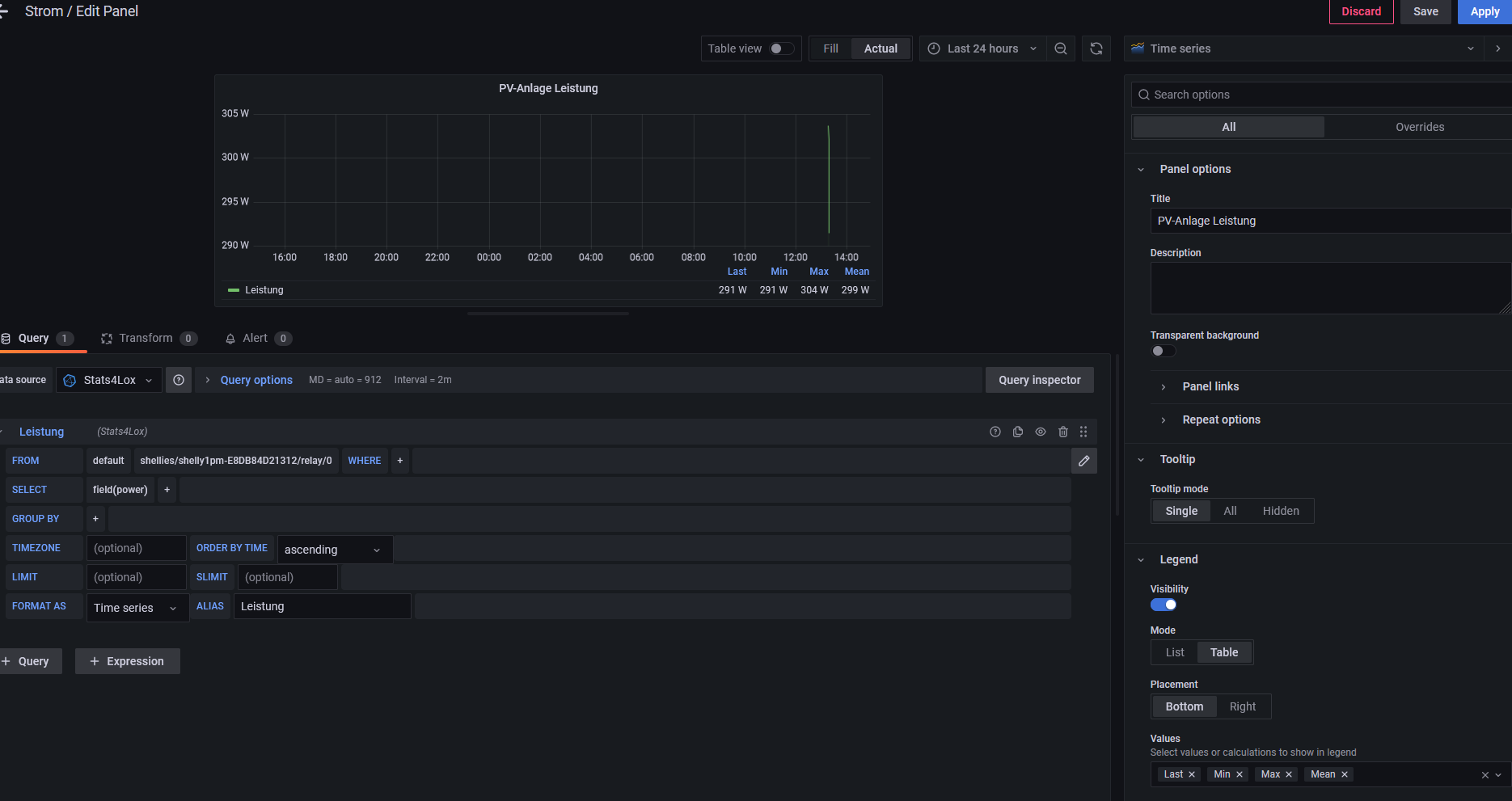Click the Query inspector button
This screenshot has width=1512, height=801.
tap(1039, 380)
